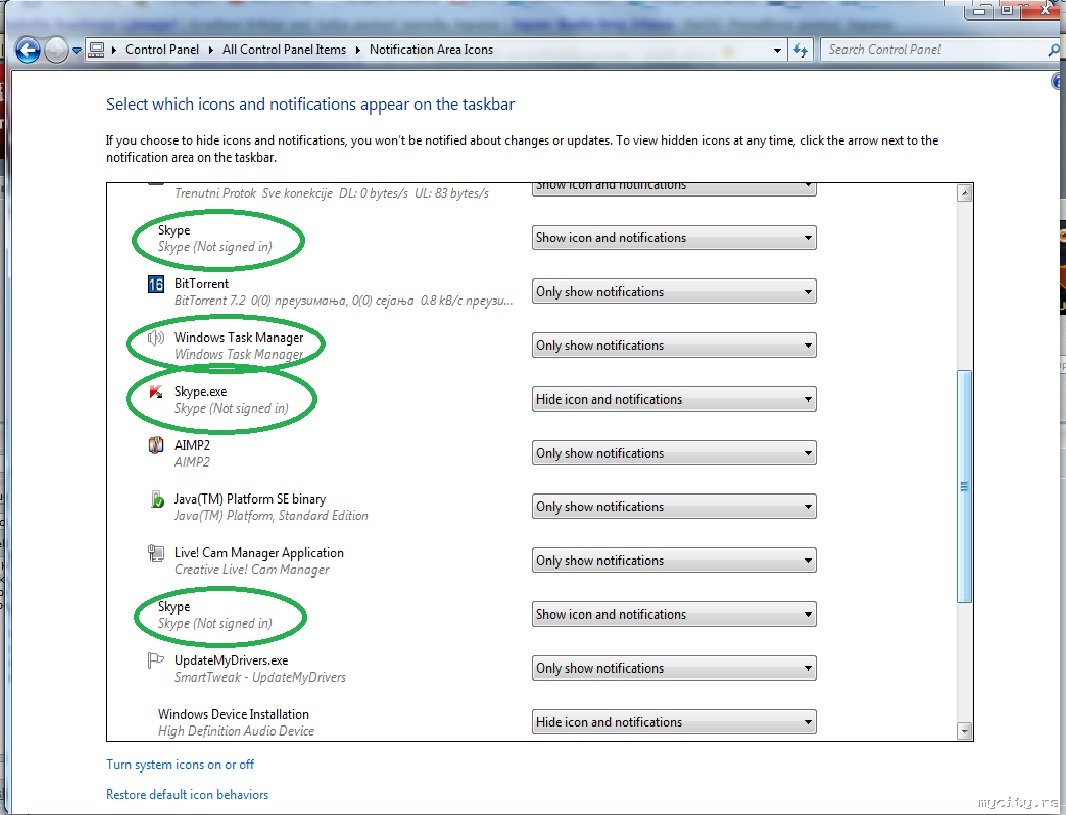This screenshot has width=1066, height=815.
Task: Click the Java Platform SE binary icon
Action: coord(156,499)
